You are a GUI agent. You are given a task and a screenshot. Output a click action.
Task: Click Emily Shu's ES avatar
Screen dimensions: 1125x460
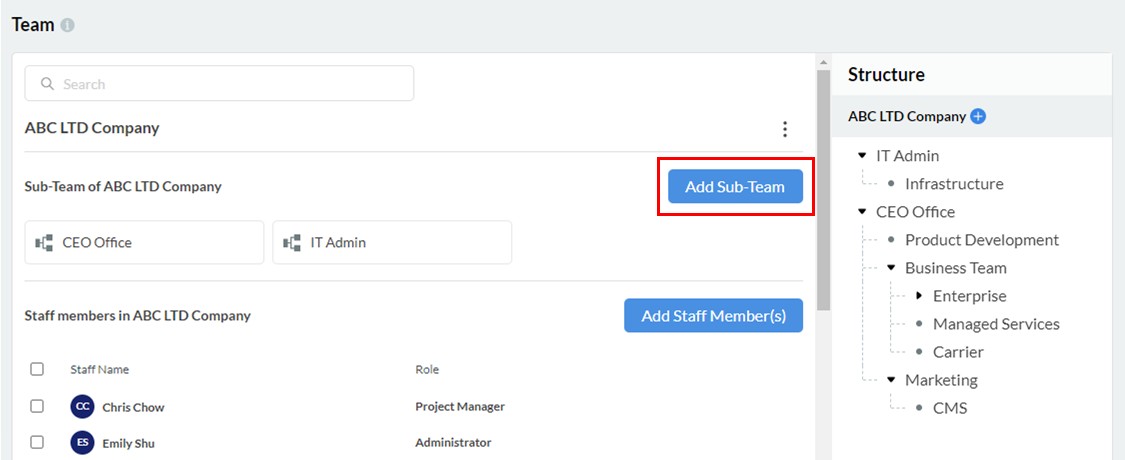coord(82,443)
